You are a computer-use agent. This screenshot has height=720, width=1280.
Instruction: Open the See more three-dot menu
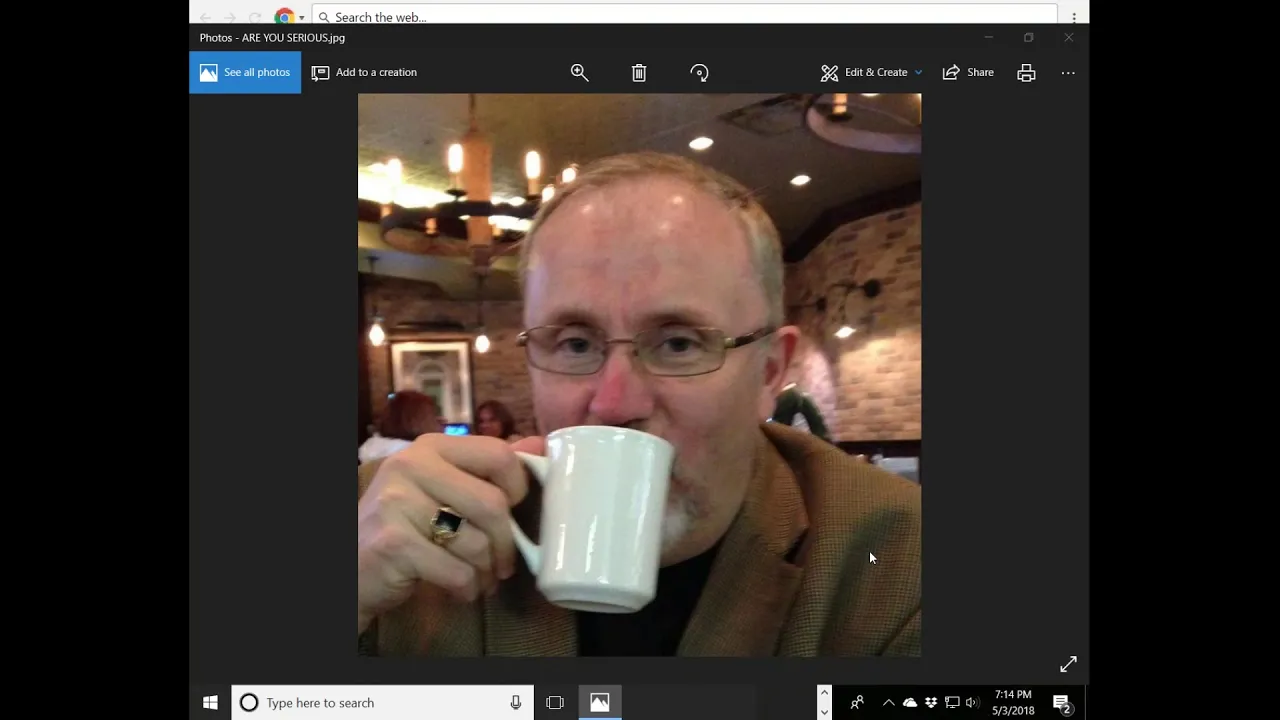click(1068, 72)
